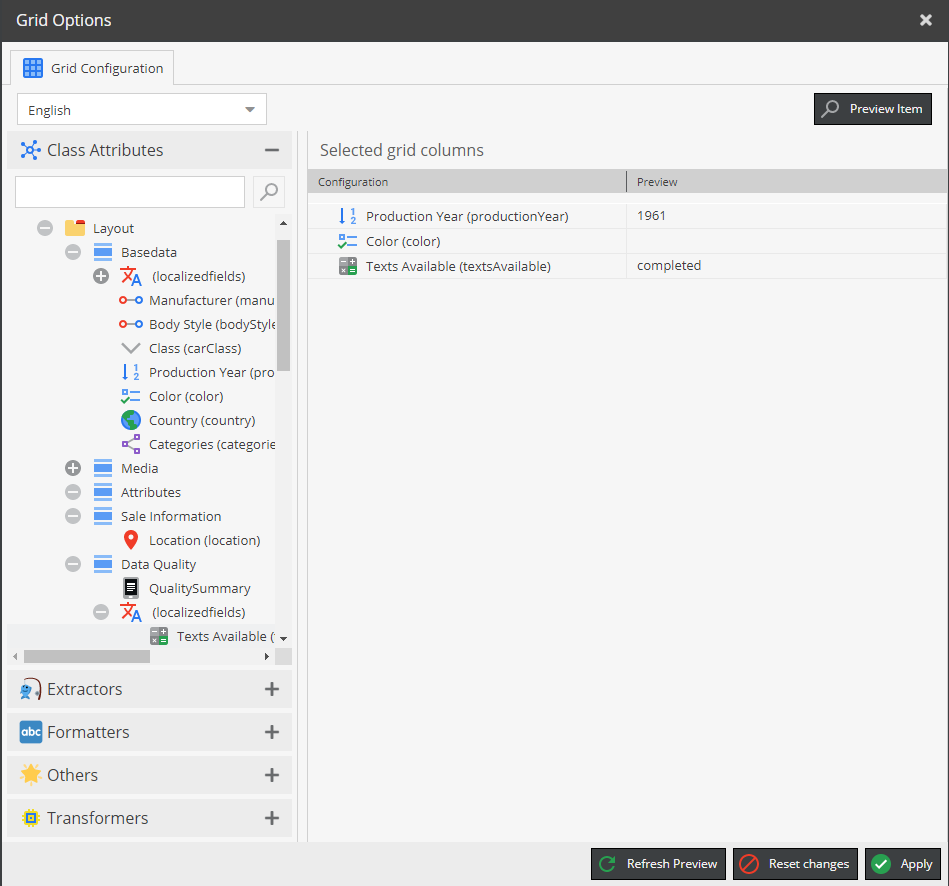Click the Others star icon

coord(30,775)
